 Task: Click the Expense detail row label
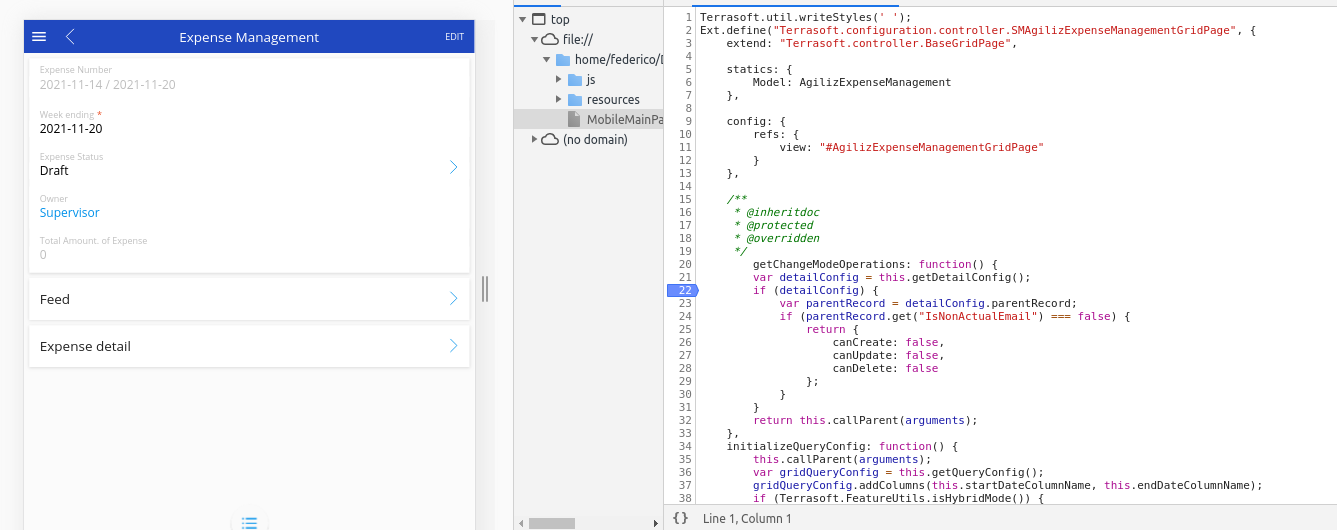(85, 346)
